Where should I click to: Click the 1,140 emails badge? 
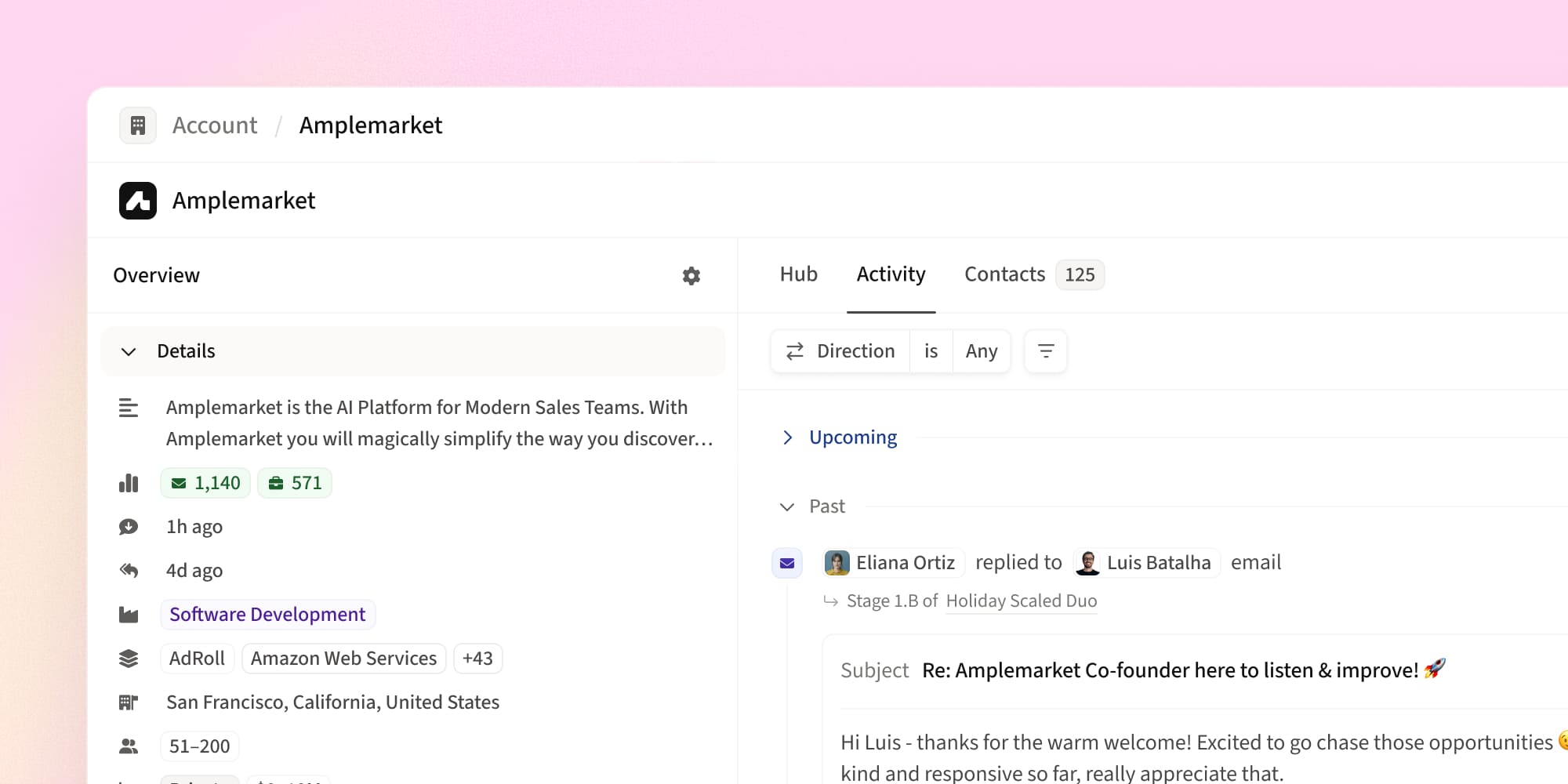click(205, 483)
